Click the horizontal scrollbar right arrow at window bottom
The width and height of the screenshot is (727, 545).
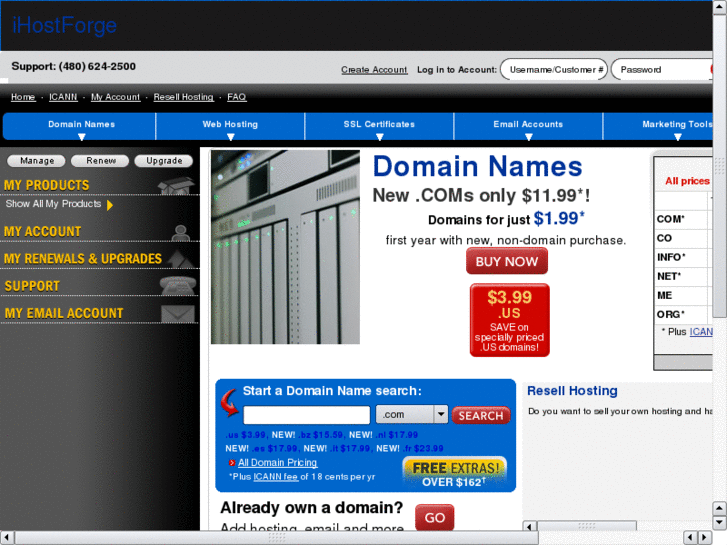705,538
